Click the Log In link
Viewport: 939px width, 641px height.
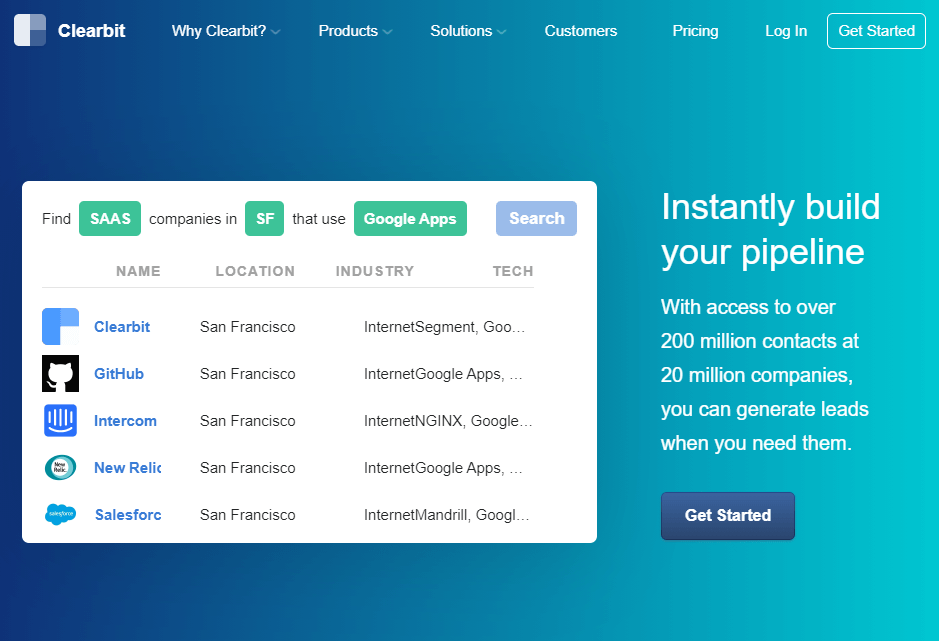click(786, 31)
